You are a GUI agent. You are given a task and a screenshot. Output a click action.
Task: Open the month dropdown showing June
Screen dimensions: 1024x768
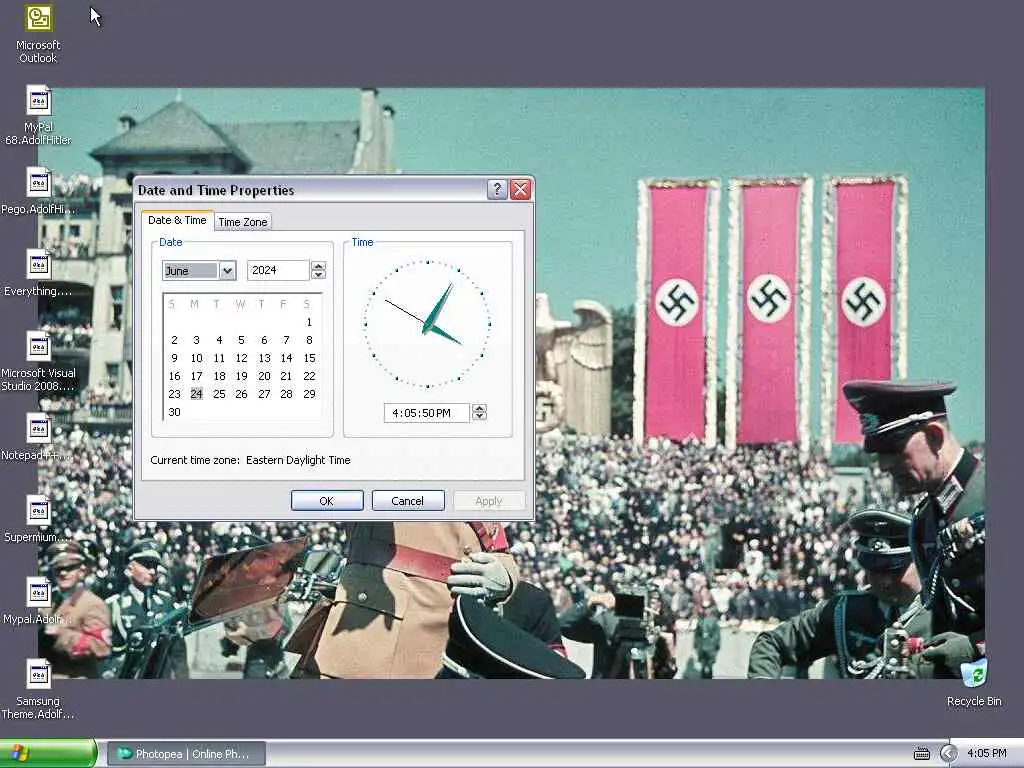227,270
